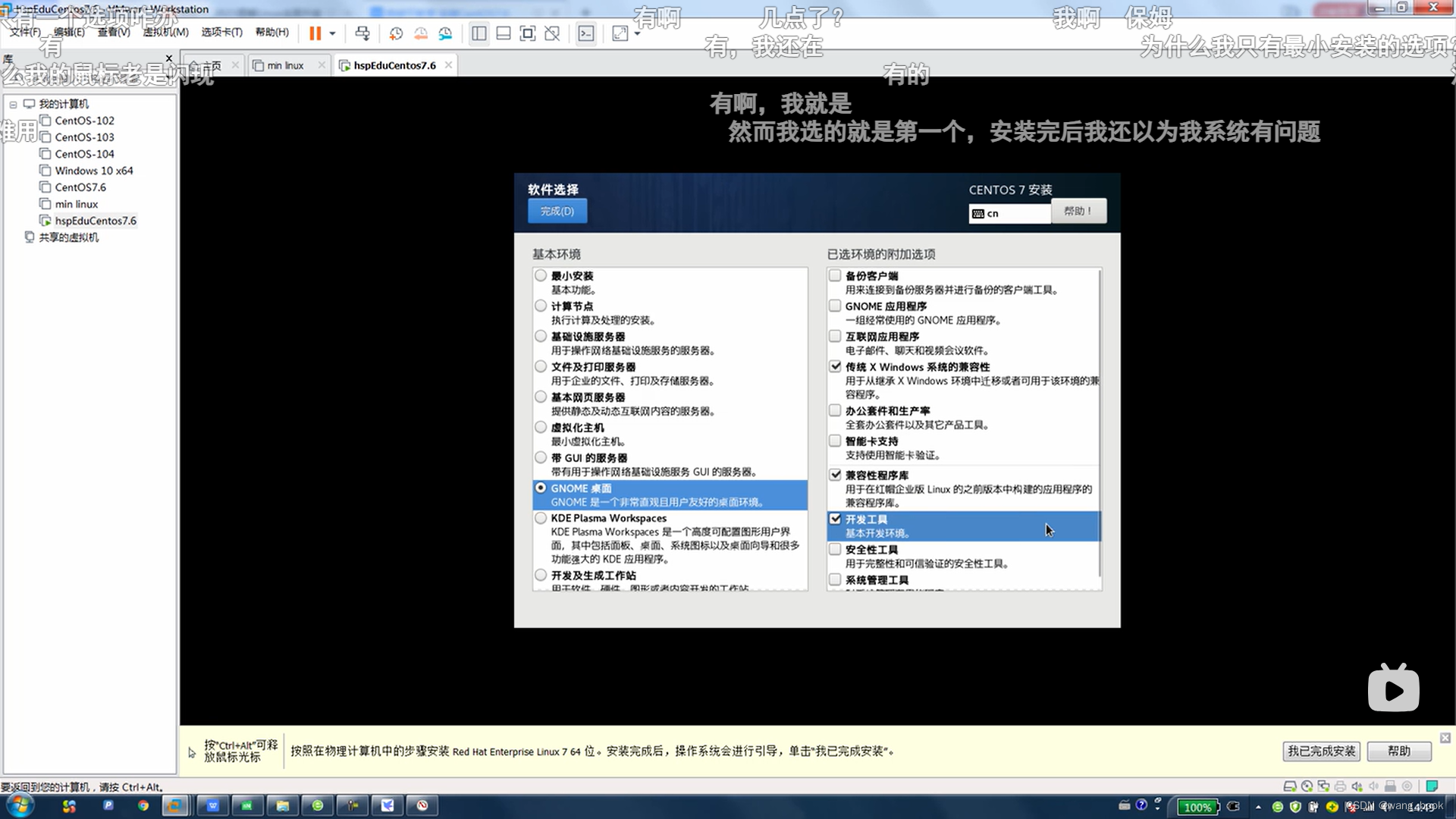
Task: Revert the virtual machine to previous snapshot
Action: tap(421, 33)
